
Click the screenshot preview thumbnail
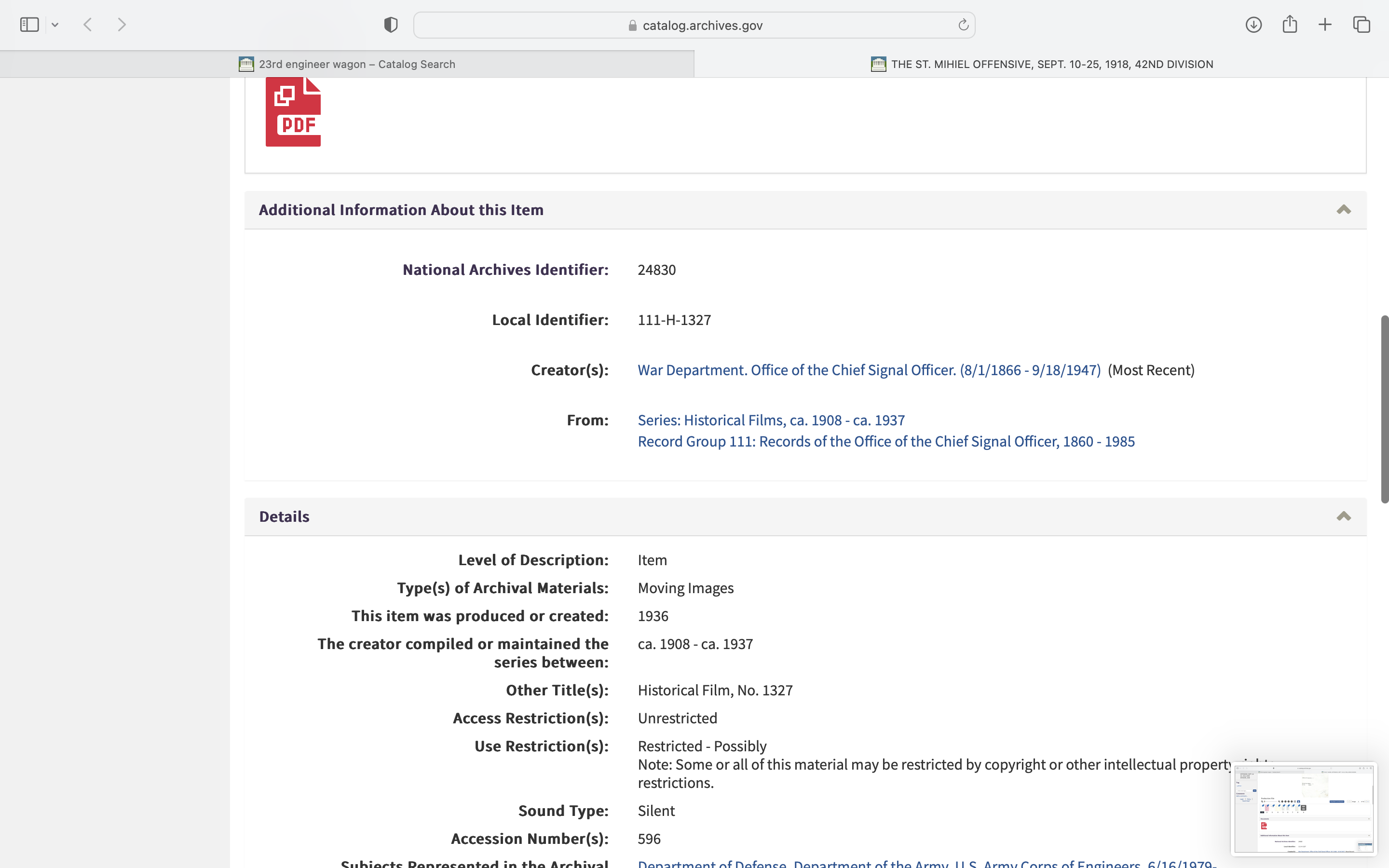1304,808
